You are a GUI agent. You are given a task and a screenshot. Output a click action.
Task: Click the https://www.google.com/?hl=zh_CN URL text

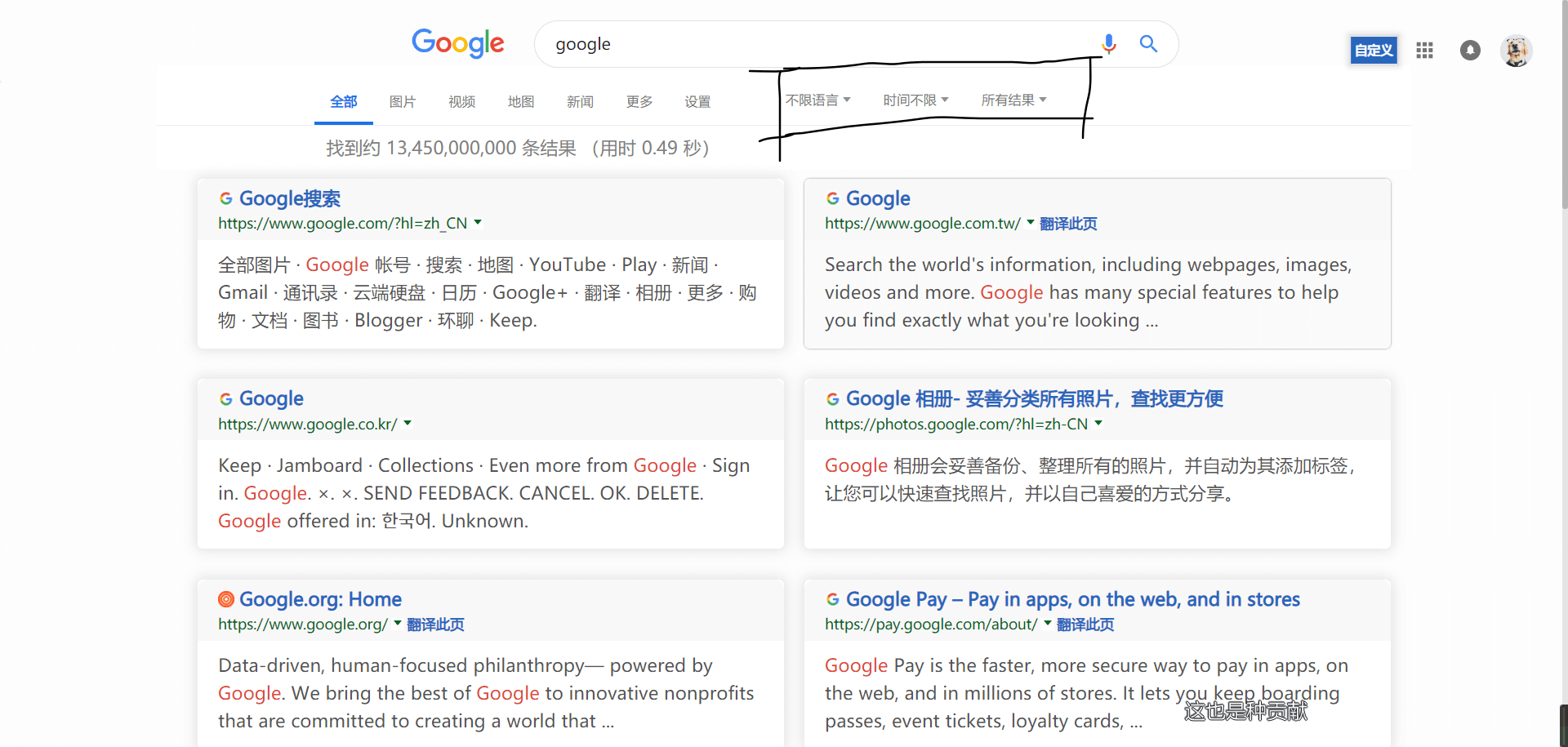point(343,224)
